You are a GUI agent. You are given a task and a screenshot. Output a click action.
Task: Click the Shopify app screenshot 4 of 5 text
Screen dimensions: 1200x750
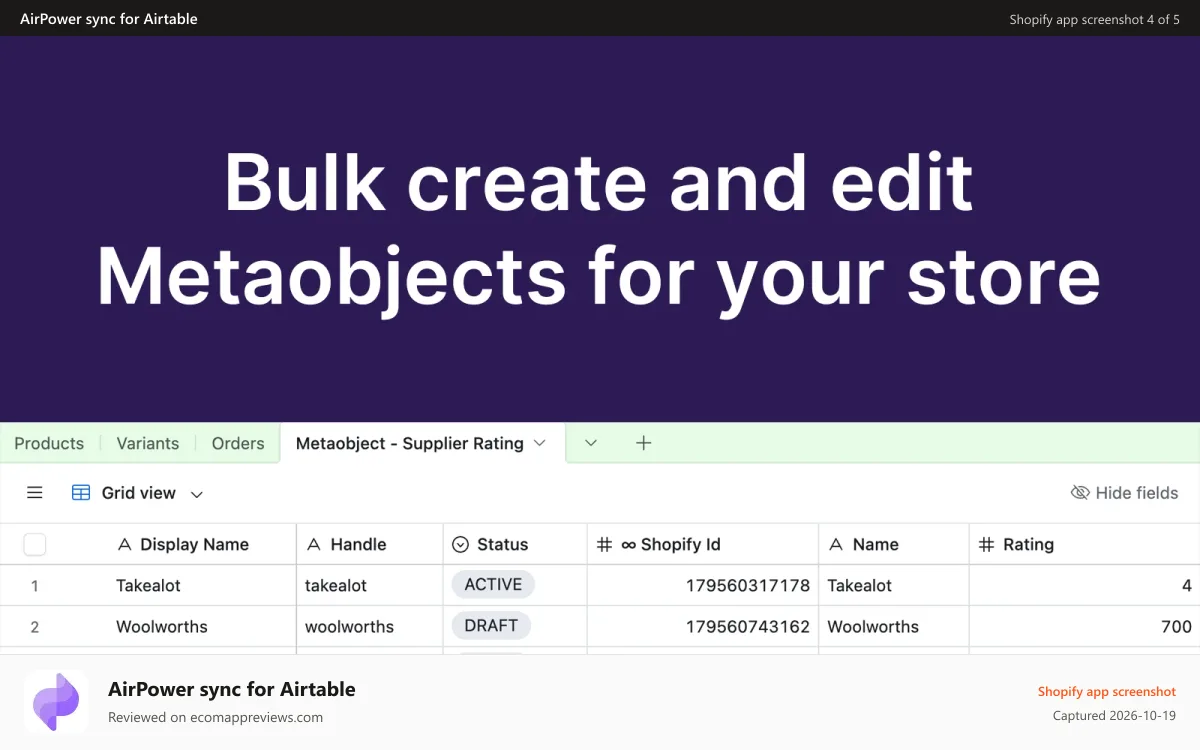click(x=1094, y=19)
